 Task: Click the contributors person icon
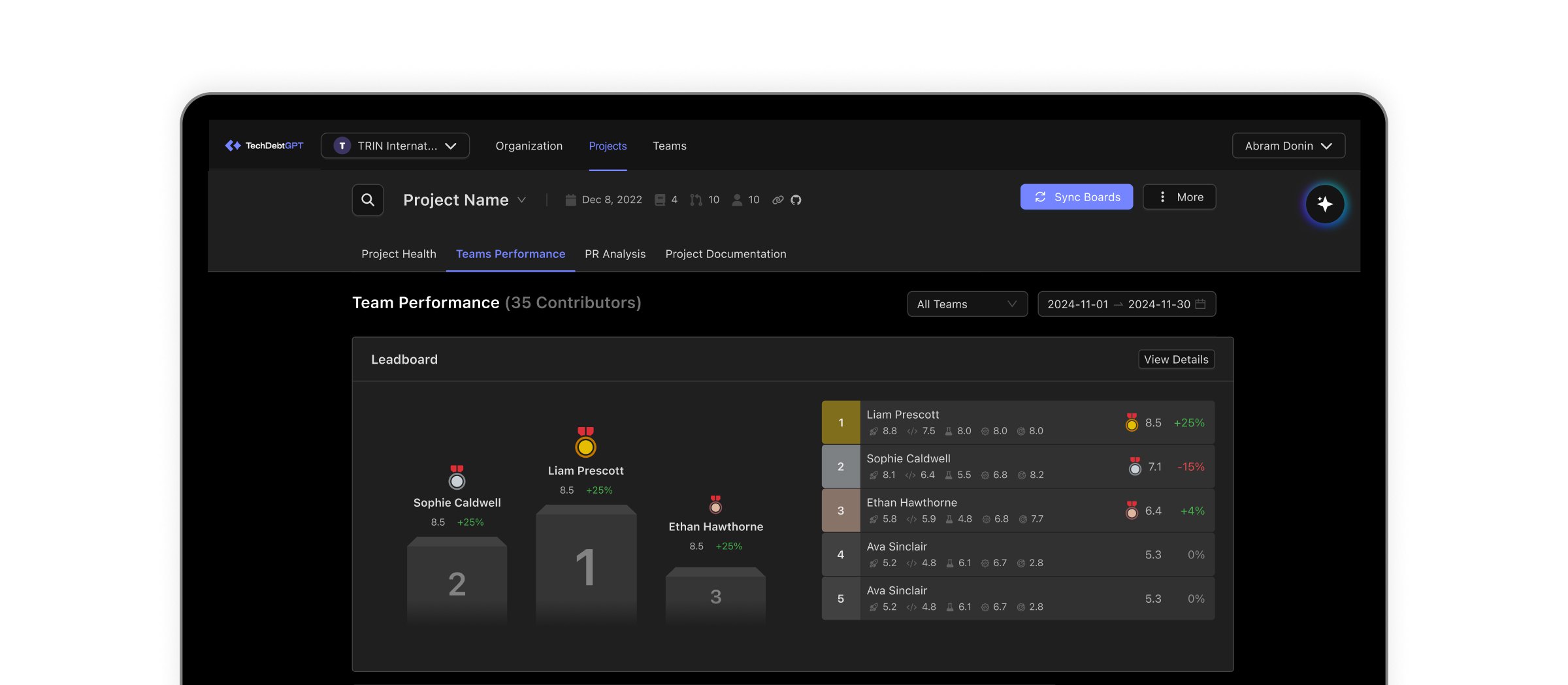(737, 200)
